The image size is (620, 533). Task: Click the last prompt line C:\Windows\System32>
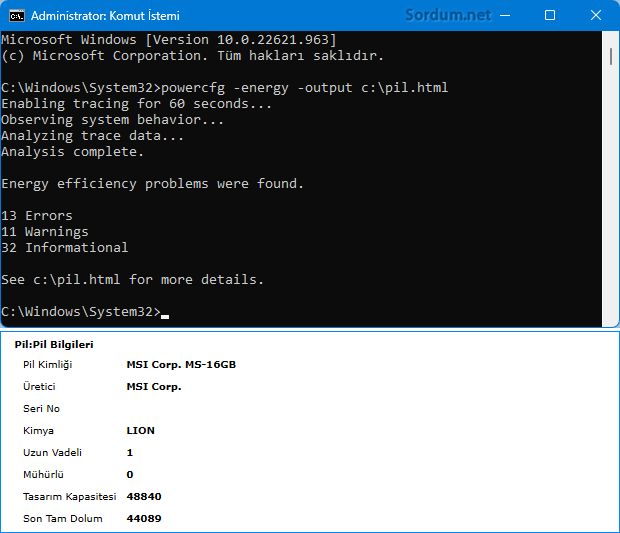81,312
